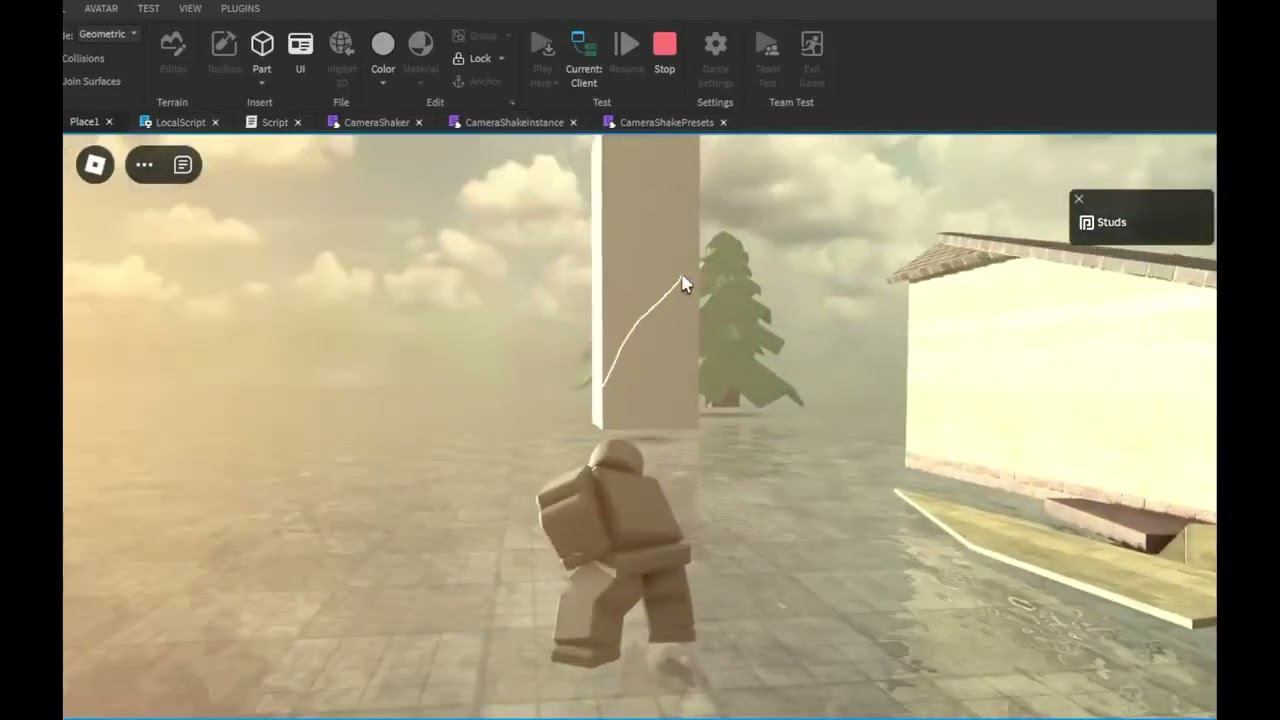Expand the Part type dropdown arrow

tap(262, 83)
